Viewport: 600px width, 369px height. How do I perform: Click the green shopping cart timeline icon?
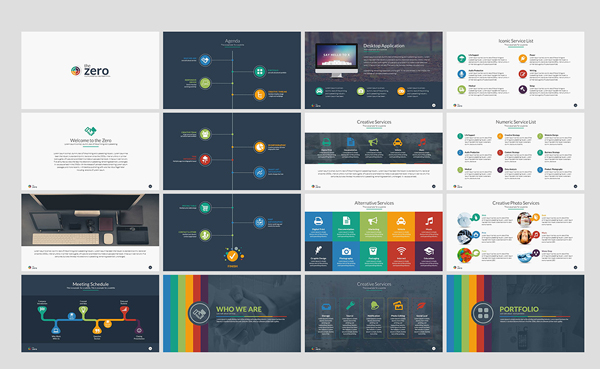click(x=205, y=208)
